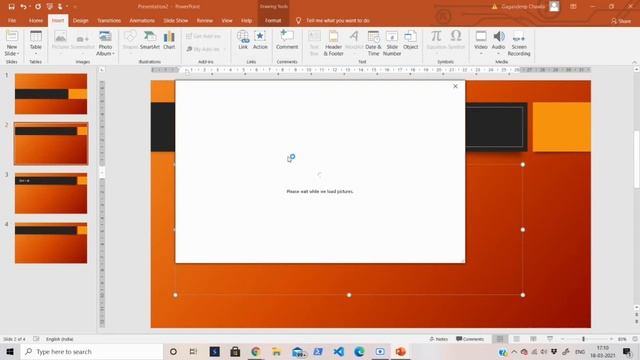Insert a Chart
This screenshot has width=640, height=360.
coord(169,40)
